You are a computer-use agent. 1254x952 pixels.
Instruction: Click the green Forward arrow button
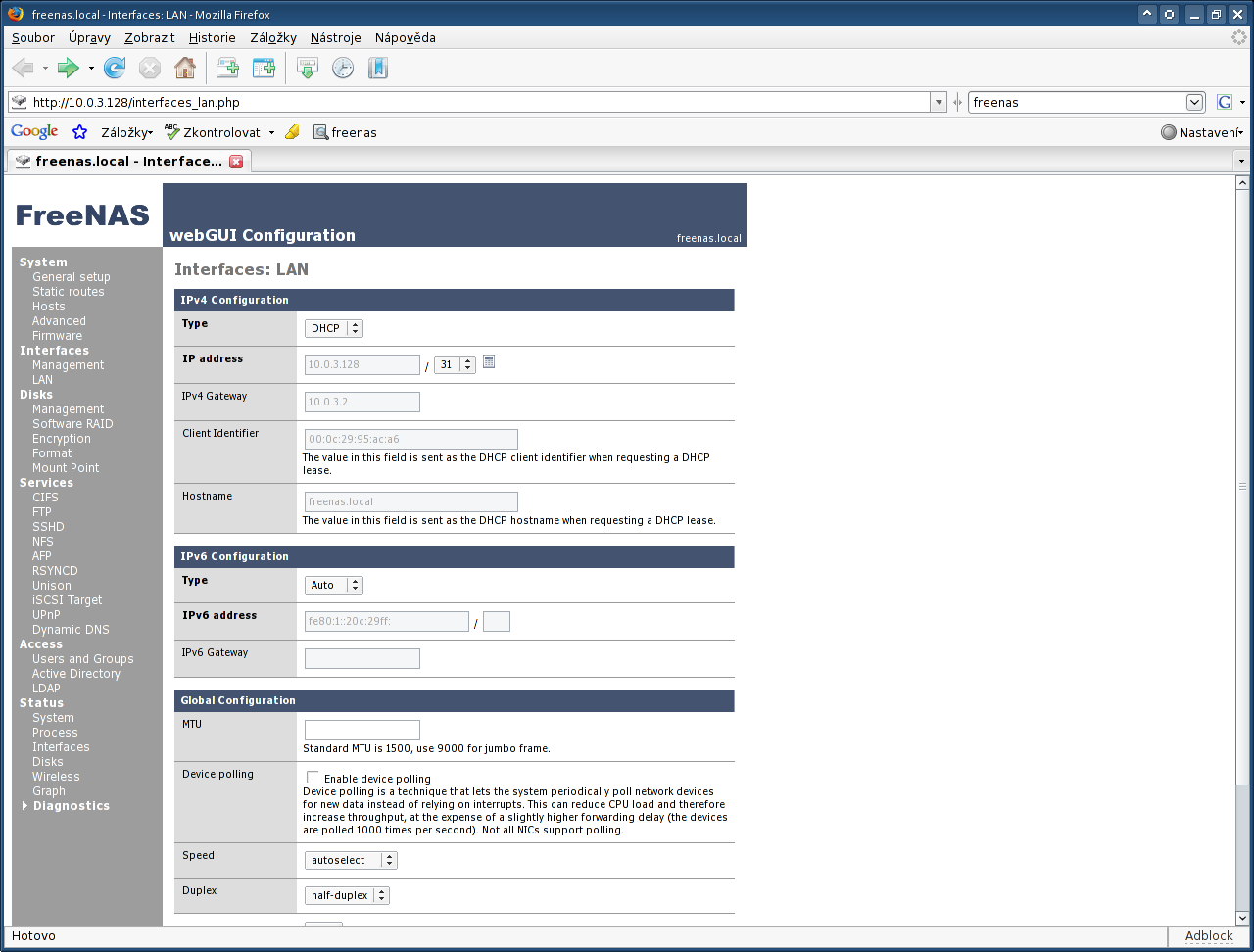tap(69, 68)
